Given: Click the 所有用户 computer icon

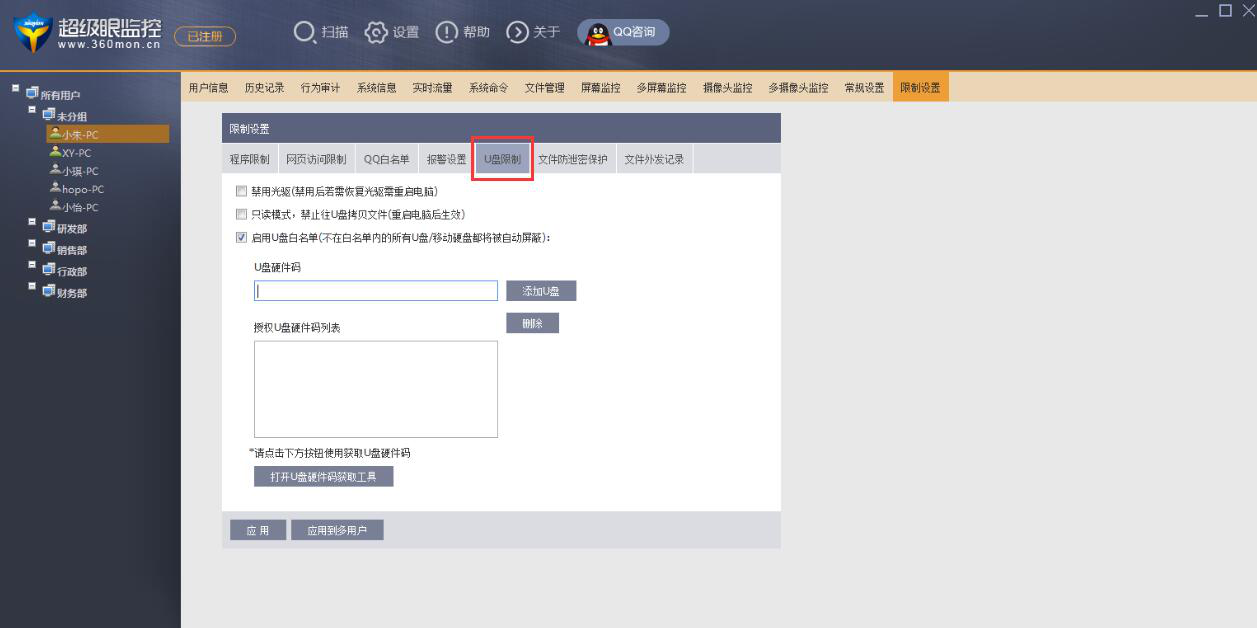Looking at the screenshot, I should pos(32,94).
